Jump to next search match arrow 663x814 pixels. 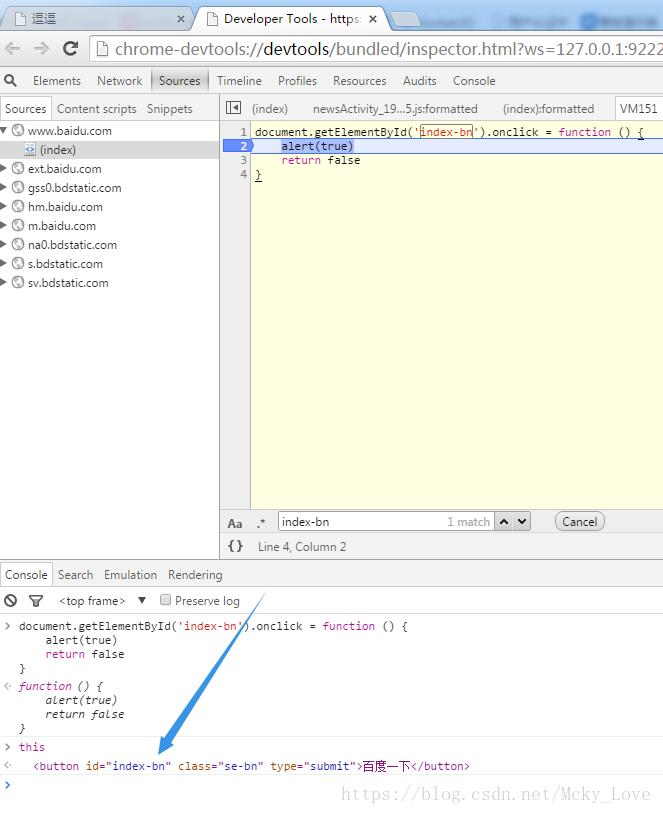coord(522,522)
